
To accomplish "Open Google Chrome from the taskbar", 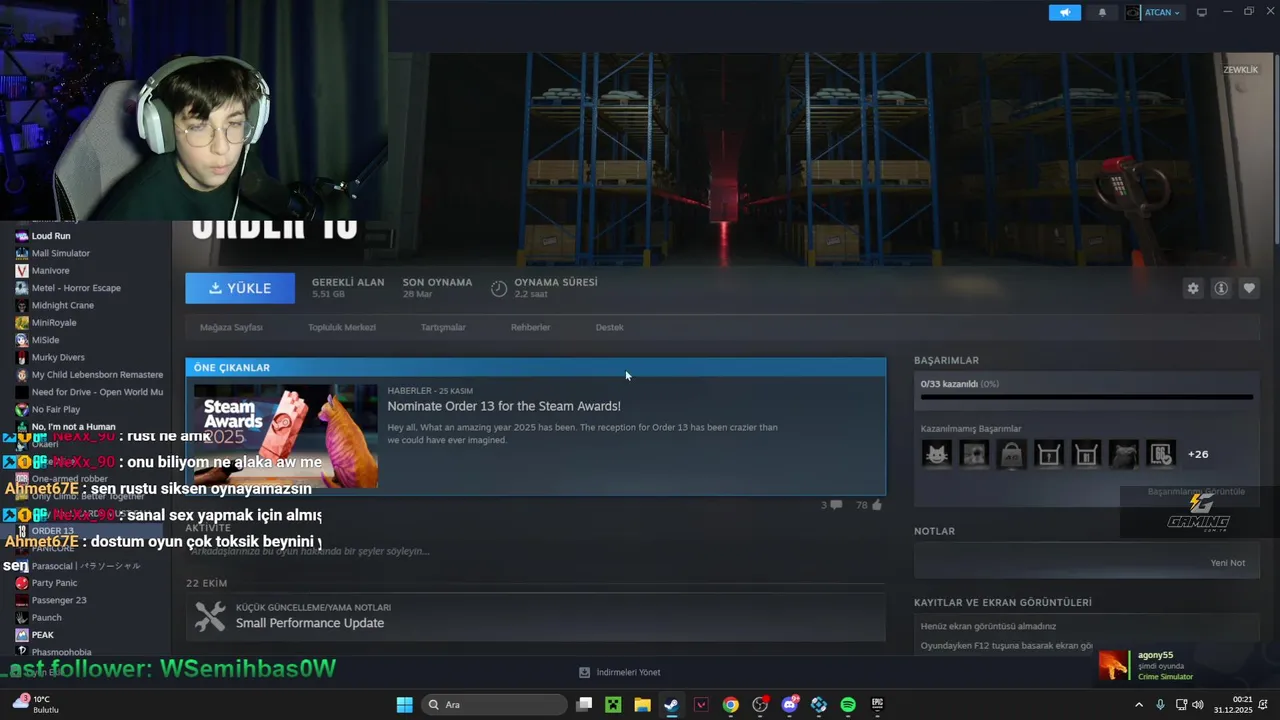I will 731,705.
